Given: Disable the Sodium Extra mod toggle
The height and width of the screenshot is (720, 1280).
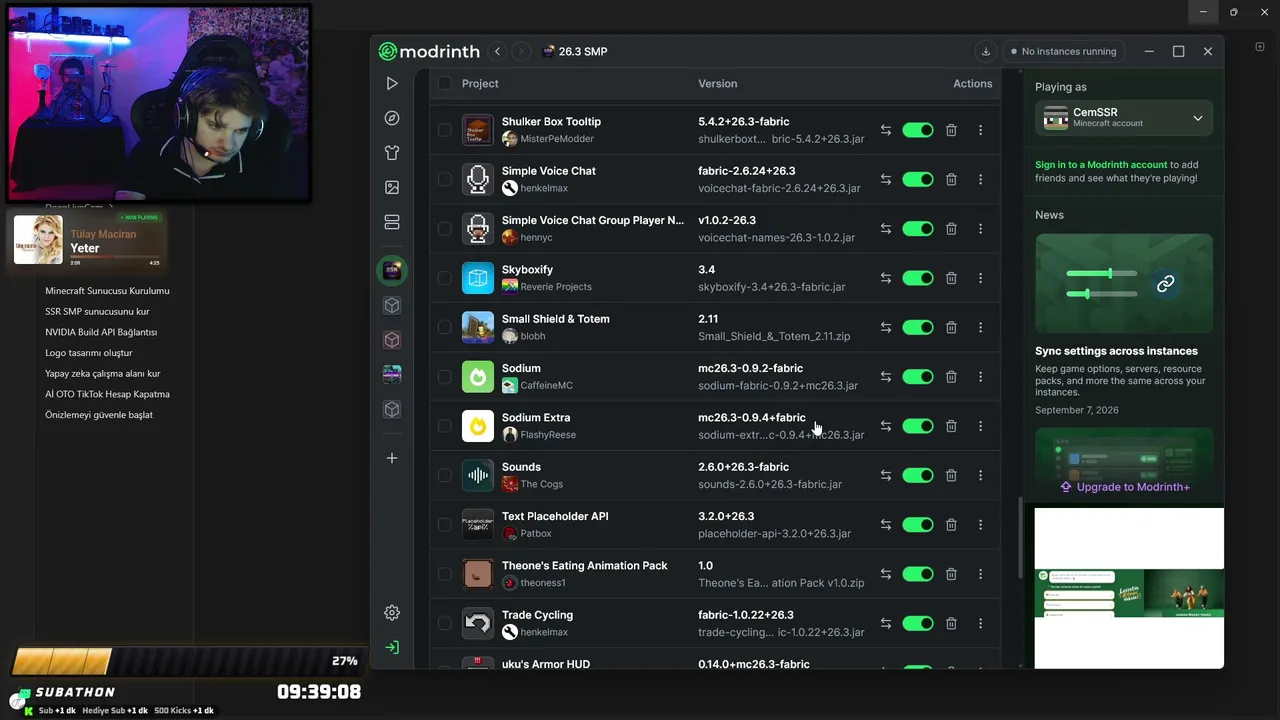Looking at the screenshot, I should (918, 426).
